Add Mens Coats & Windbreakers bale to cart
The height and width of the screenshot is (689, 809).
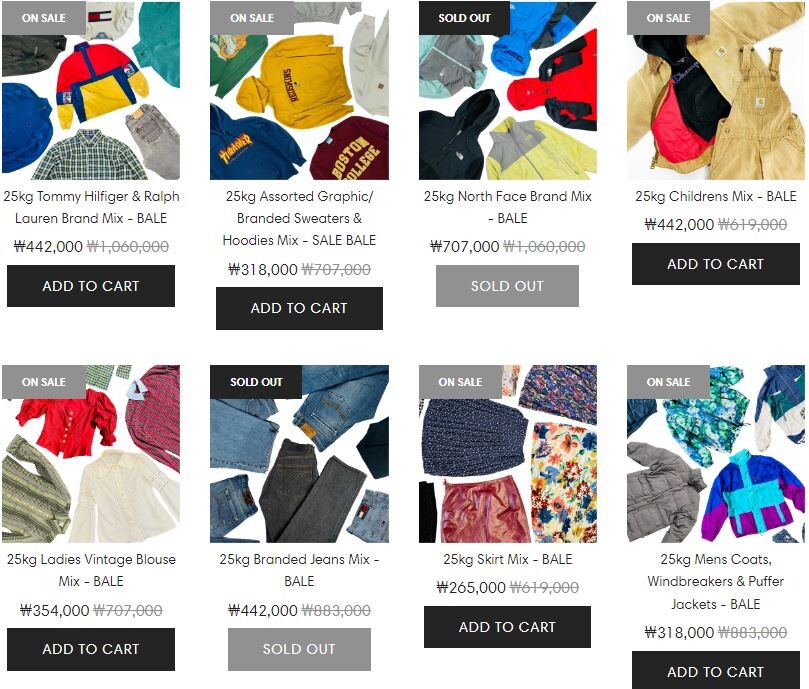pos(716,670)
